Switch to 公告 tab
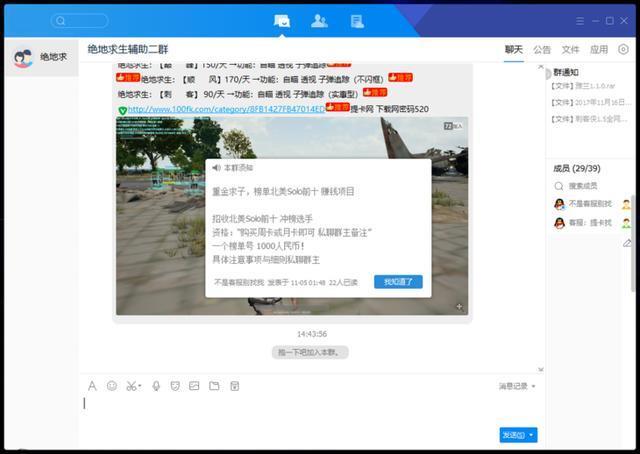Viewport: 640px width, 454px height. coord(542,50)
